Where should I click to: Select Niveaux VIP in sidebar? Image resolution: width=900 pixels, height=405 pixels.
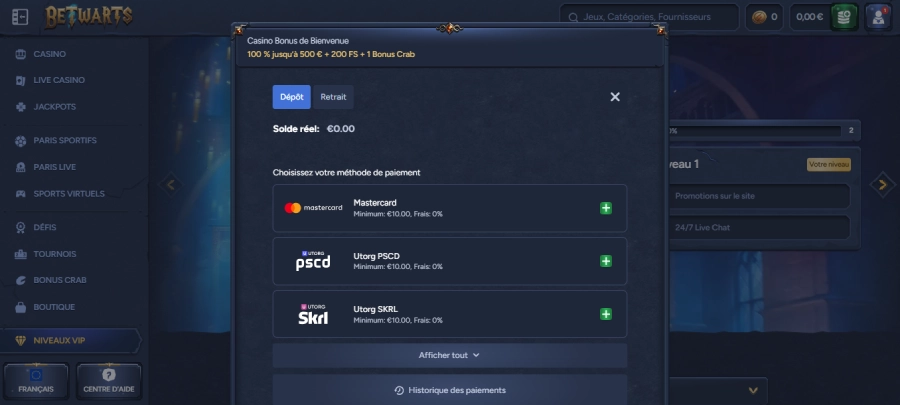pos(69,341)
